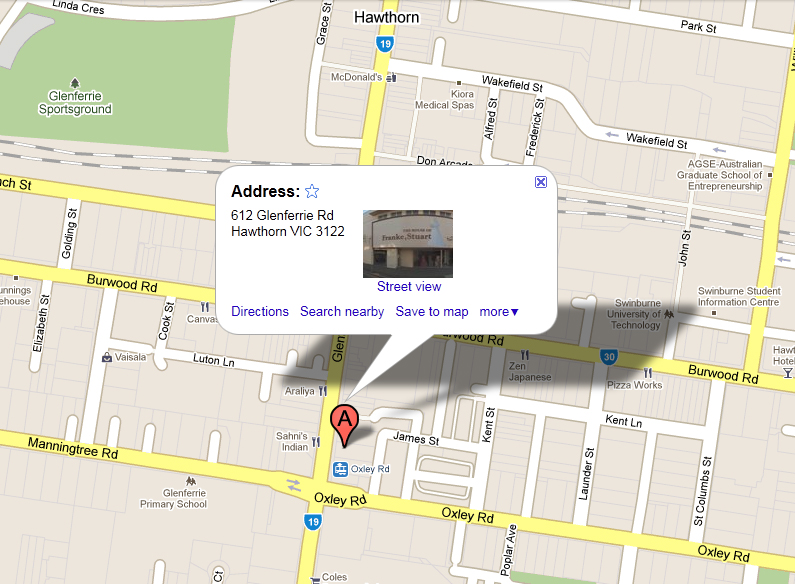Click the Oxley Rd tram stop icon
The height and width of the screenshot is (584, 795).
[340, 469]
